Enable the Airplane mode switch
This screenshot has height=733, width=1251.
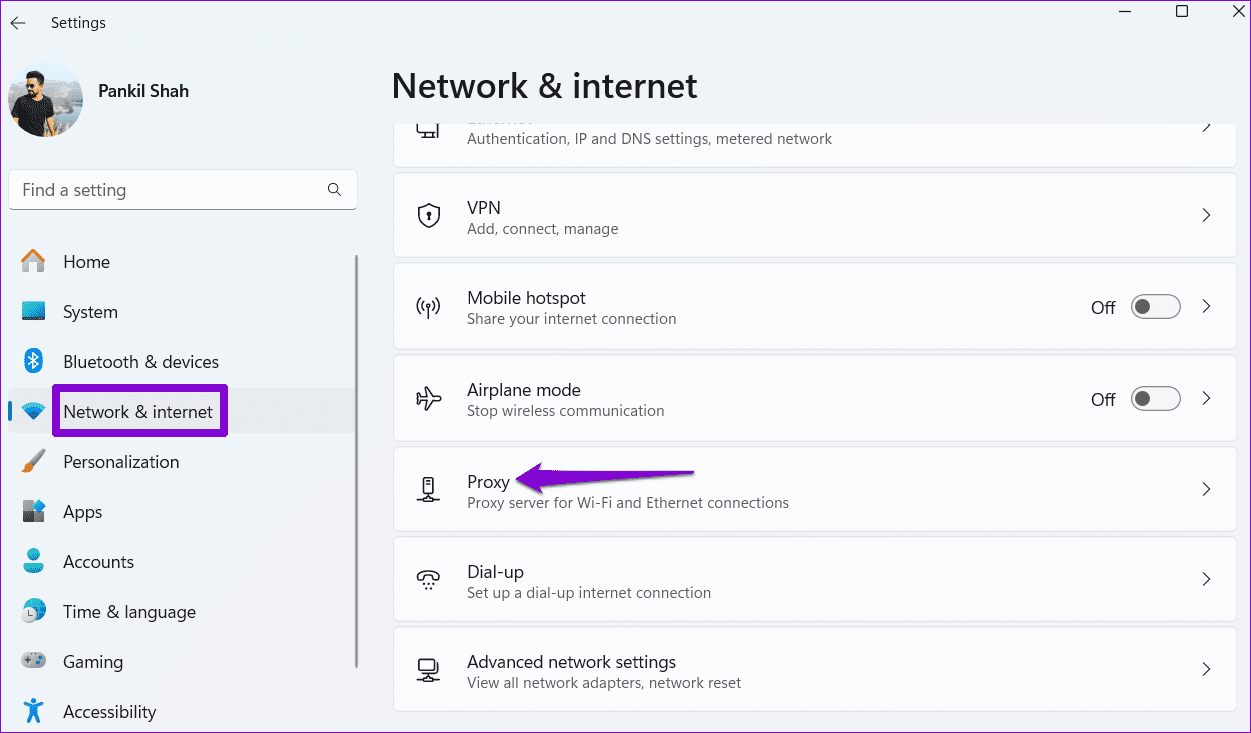coord(1155,399)
